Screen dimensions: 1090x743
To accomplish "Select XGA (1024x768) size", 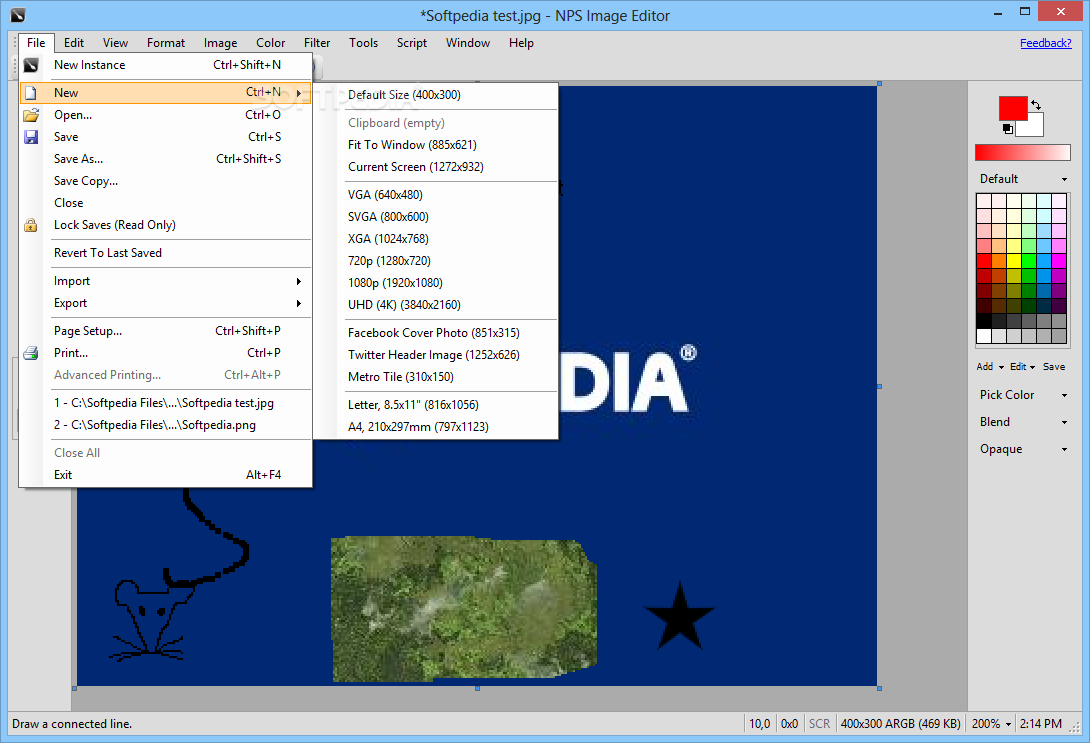I will click(436, 238).
